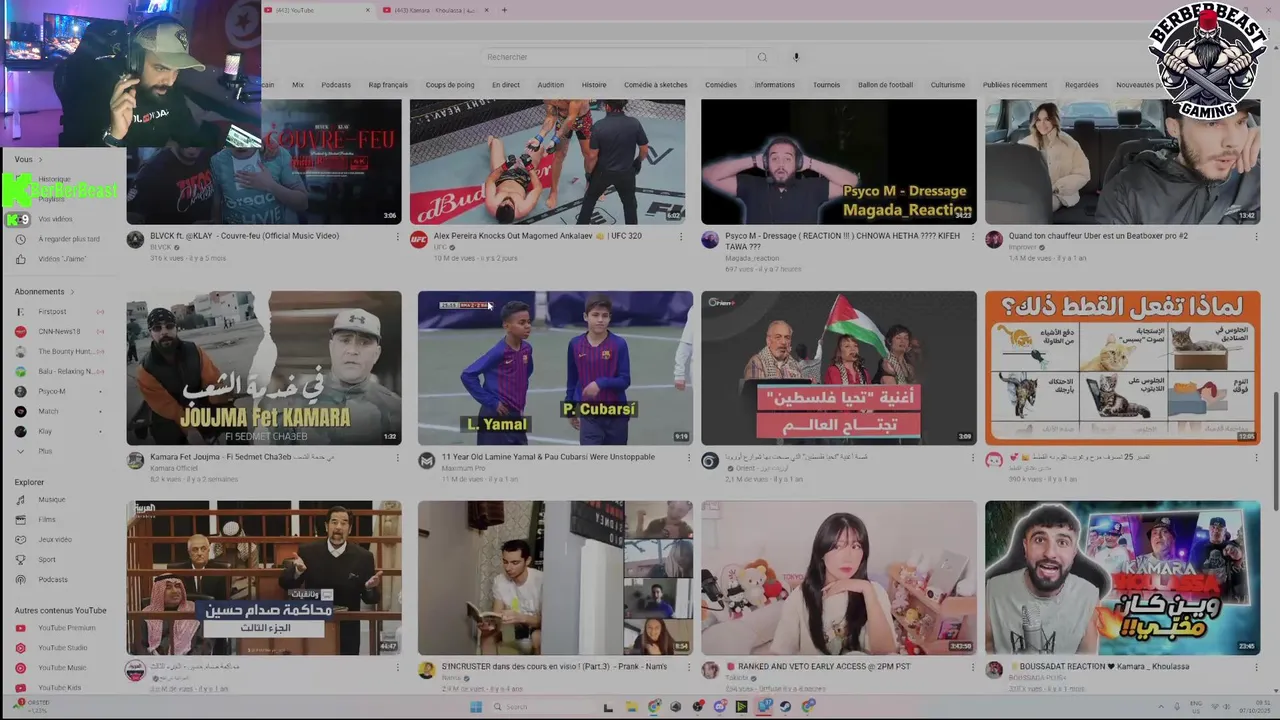Open the Windows Start button
The width and height of the screenshot is (1280, 720).
click(x=476, y=707)
